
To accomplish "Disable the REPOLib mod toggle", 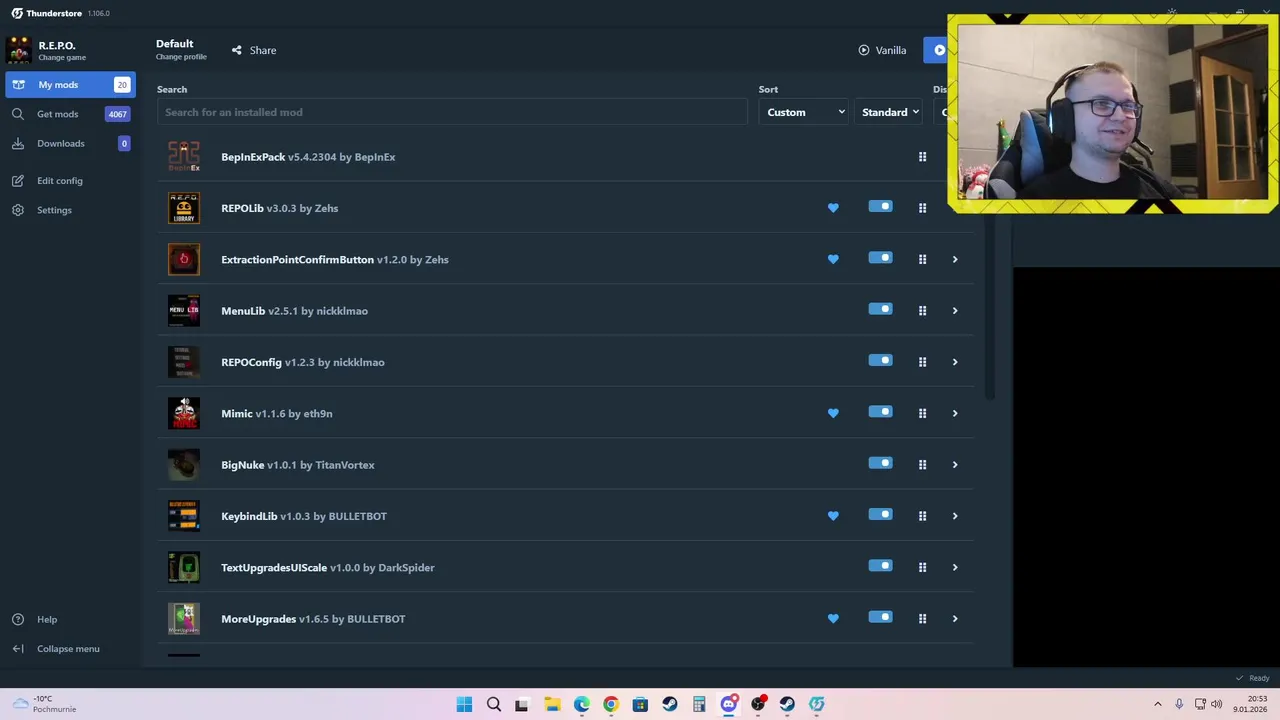I will pos(880,207).
